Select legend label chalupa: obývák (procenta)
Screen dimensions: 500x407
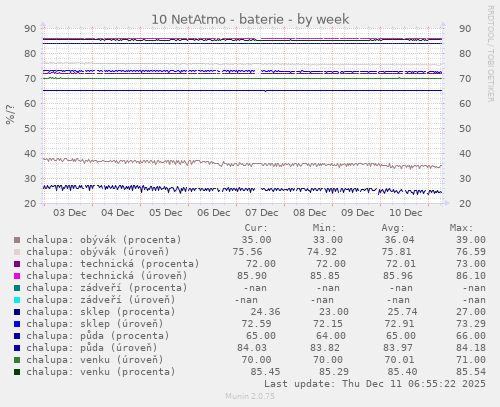pyautogui.click(x=104, y=240)
